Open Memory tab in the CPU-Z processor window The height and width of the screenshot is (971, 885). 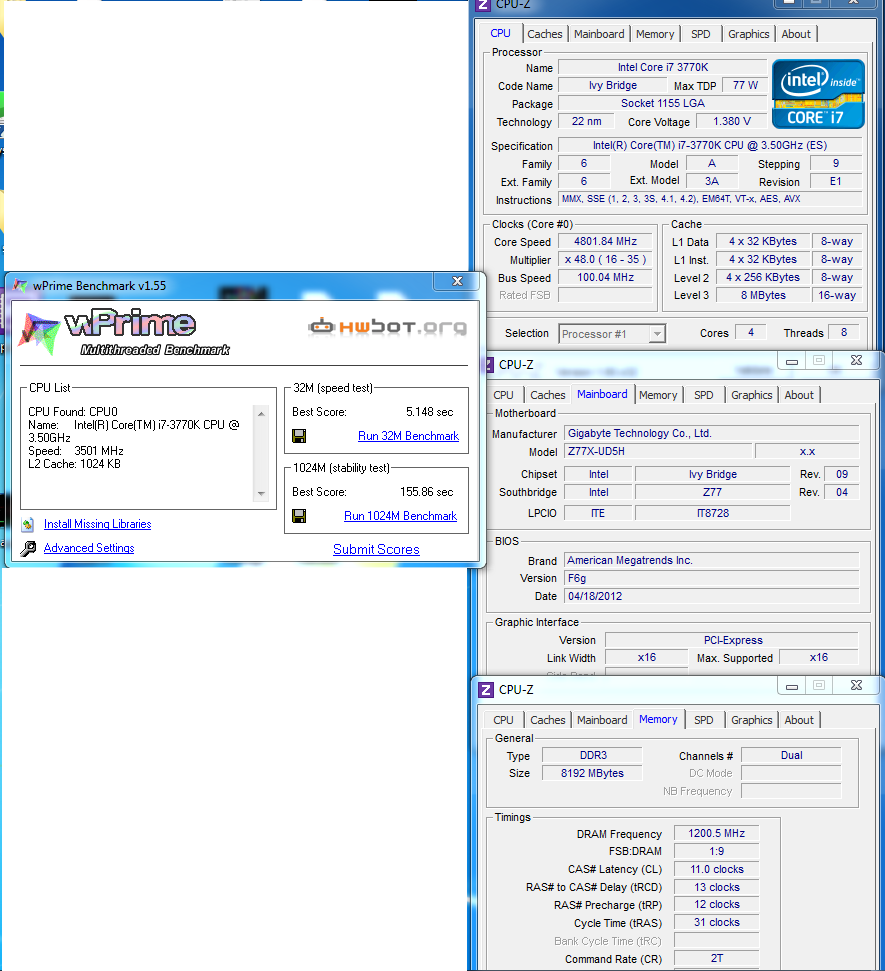click(655, 34)
